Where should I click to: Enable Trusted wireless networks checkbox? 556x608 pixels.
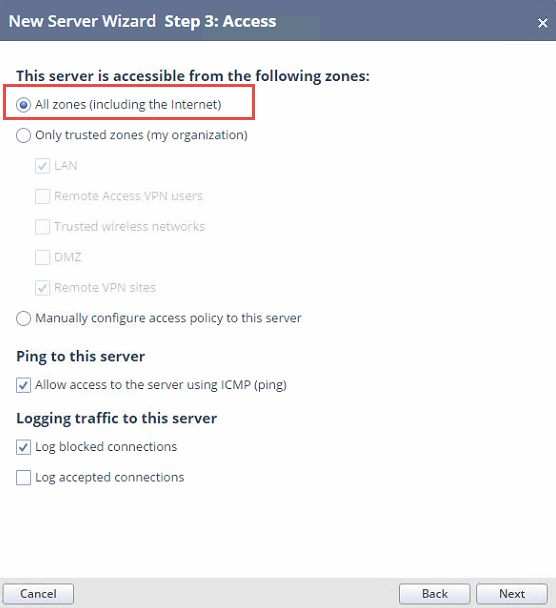(x=42, y=227)
